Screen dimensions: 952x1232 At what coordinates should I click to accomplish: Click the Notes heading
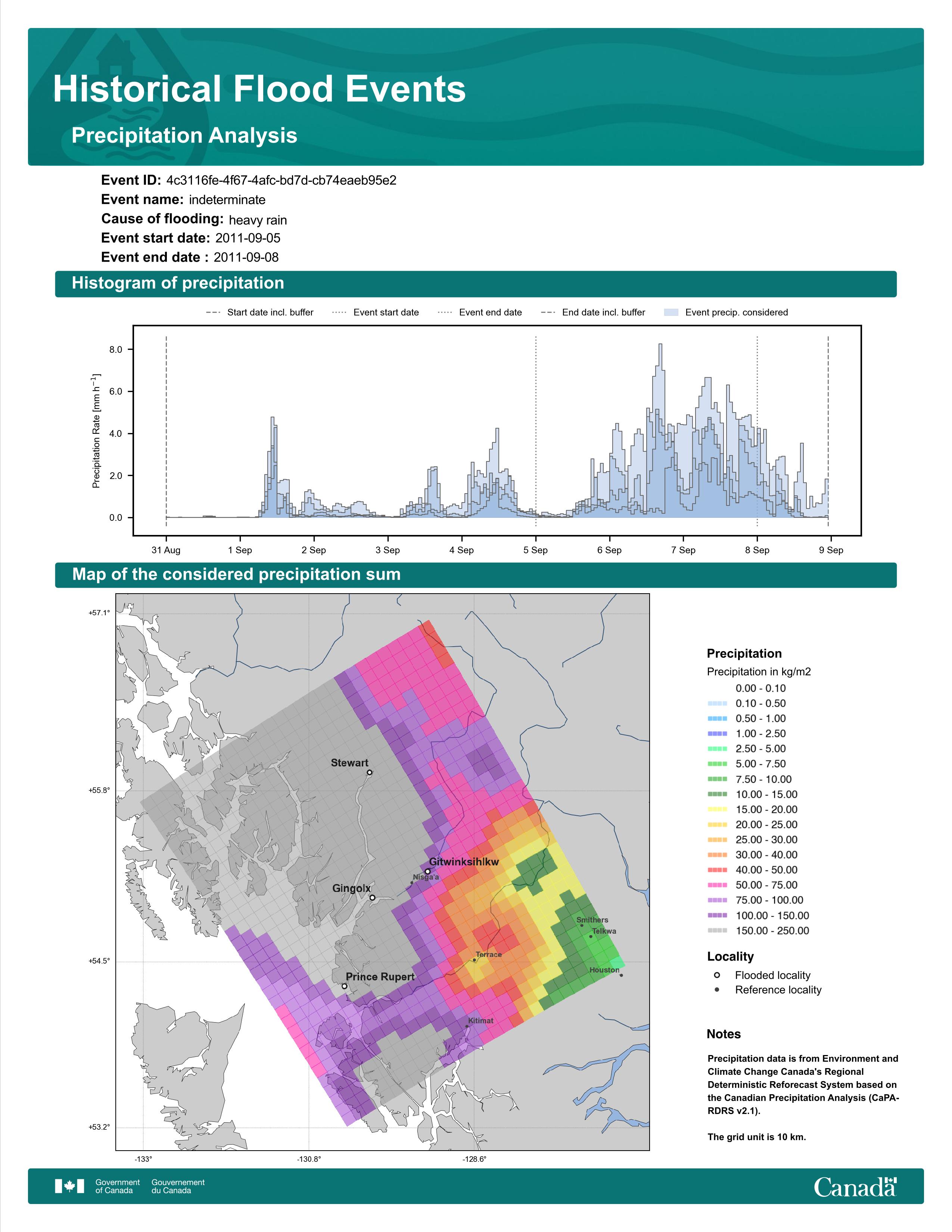coord(724,1035)
